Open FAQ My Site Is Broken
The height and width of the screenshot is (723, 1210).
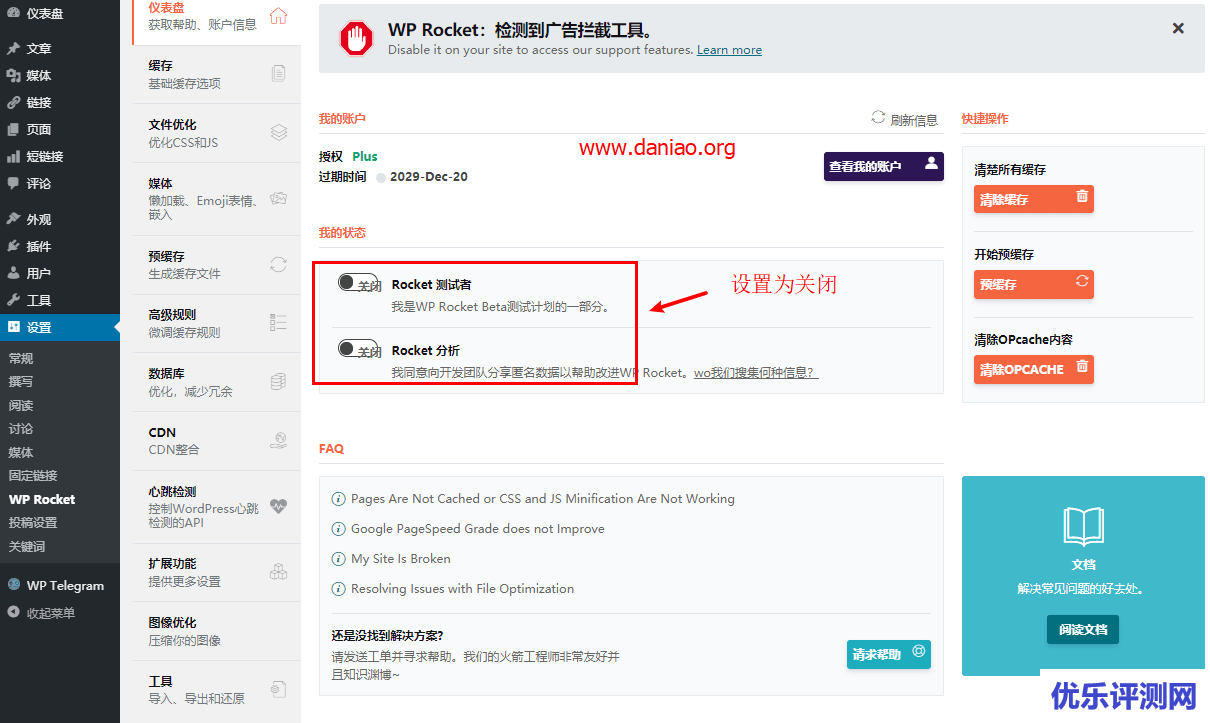pyautogui.click(x=400, y=558)
